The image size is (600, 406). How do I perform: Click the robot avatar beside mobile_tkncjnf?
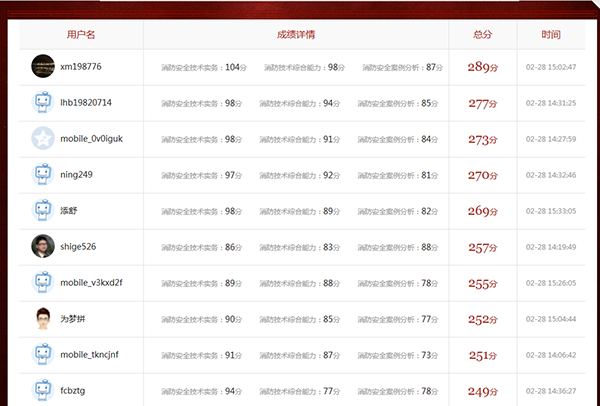tap(43, 355)
